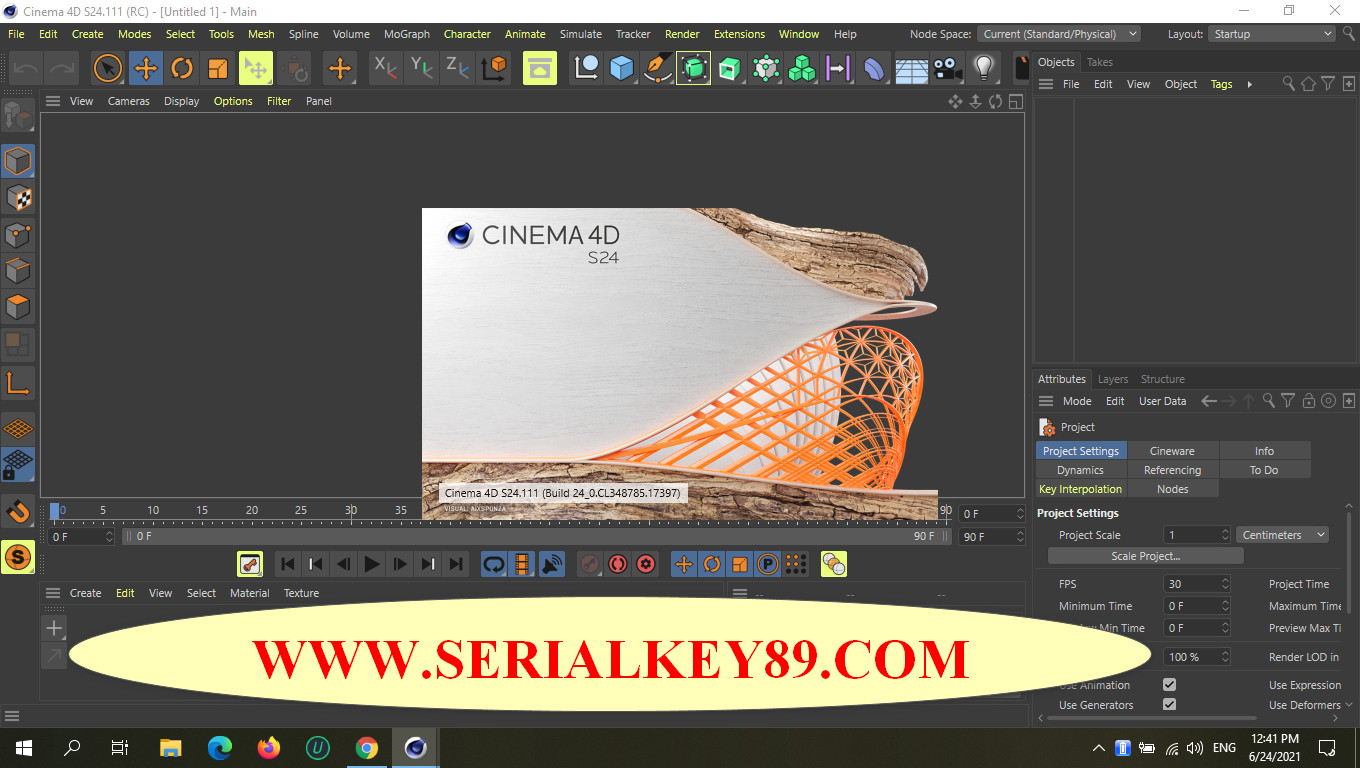Image resolution: width=1360 pixels, height=768 pixels.
Task: Open the MoGraph Cloner icon
Action: point(802,68)
